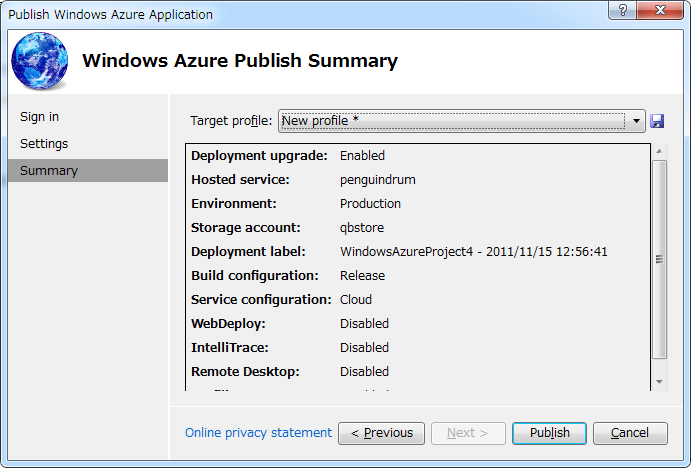Image resolution: width=691 pixels, height=468 pixels.
Task: Cancel the publish wizard
Action: coord(630,433)
